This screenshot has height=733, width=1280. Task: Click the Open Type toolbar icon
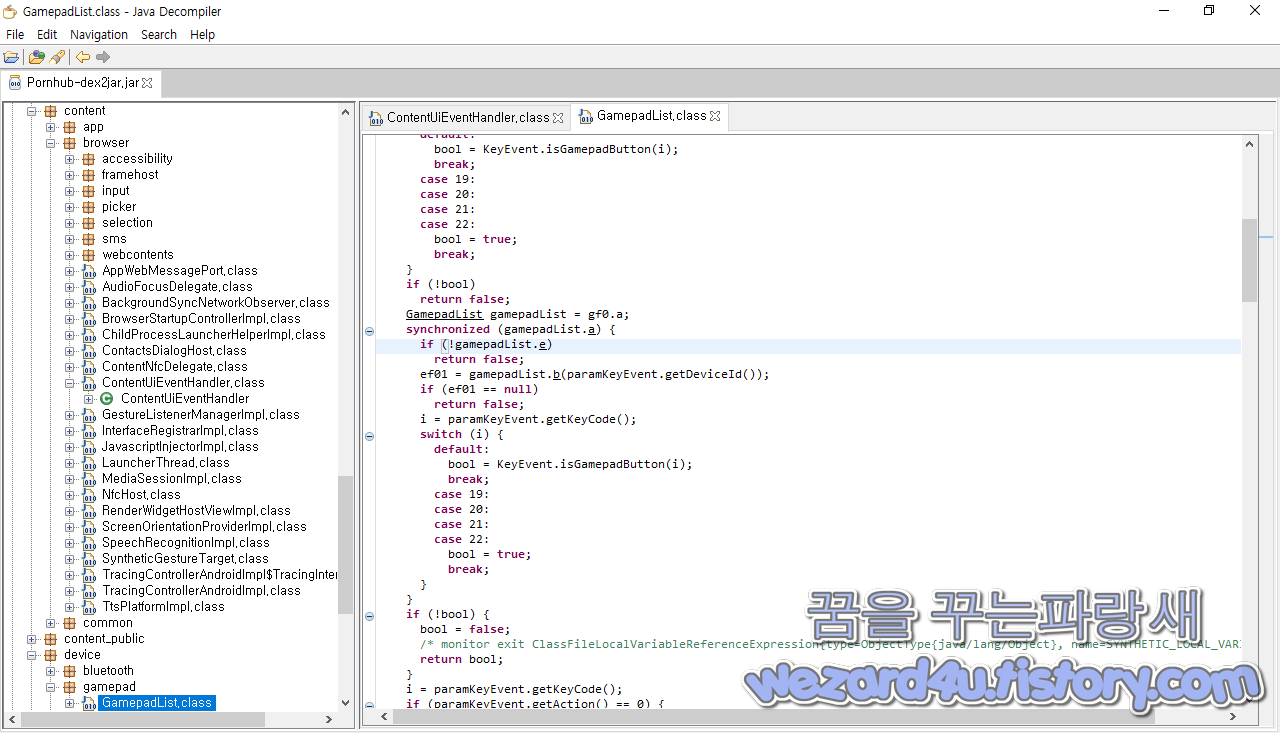tap(37, 57)
